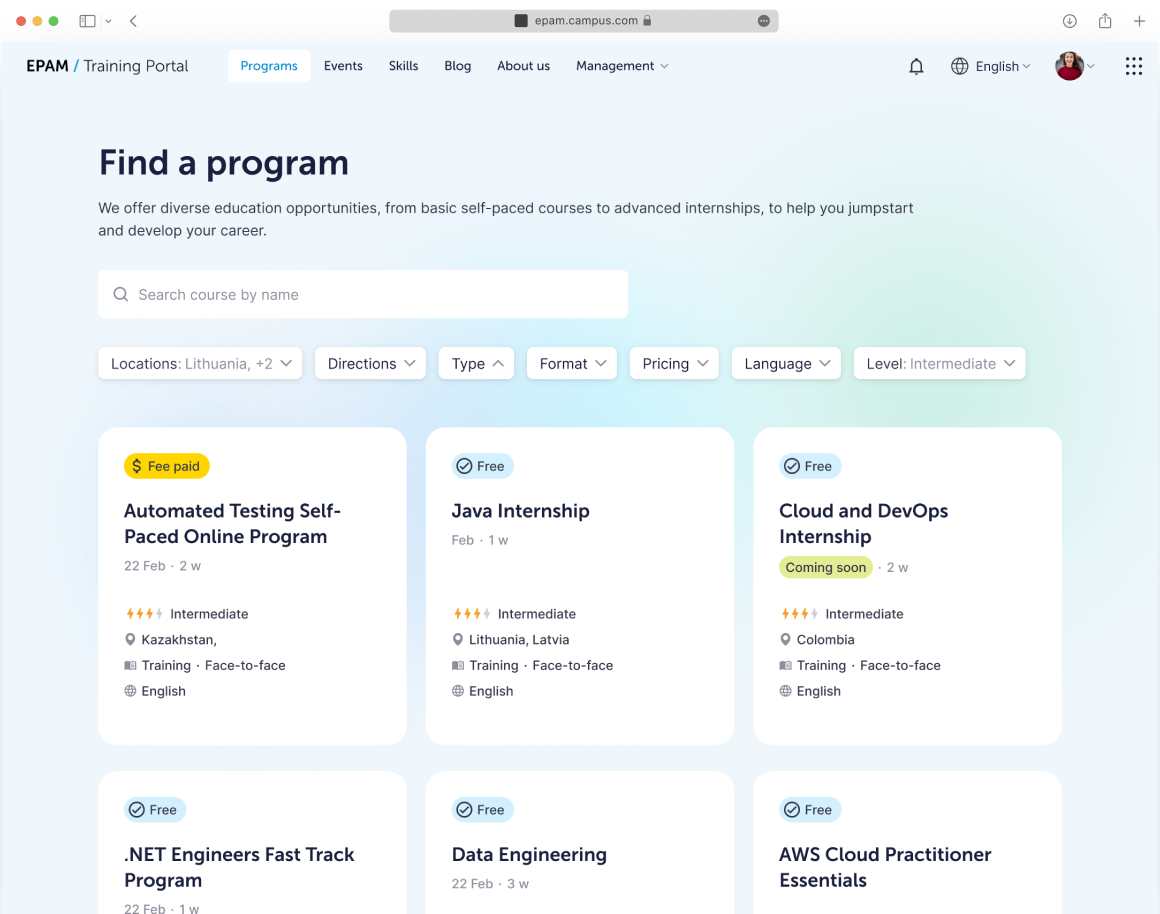Click checkmark icon on Data Engineering Free badge
Image resolution: width=1160 pixels, height=914 pixels.
(x=464, y=810)
